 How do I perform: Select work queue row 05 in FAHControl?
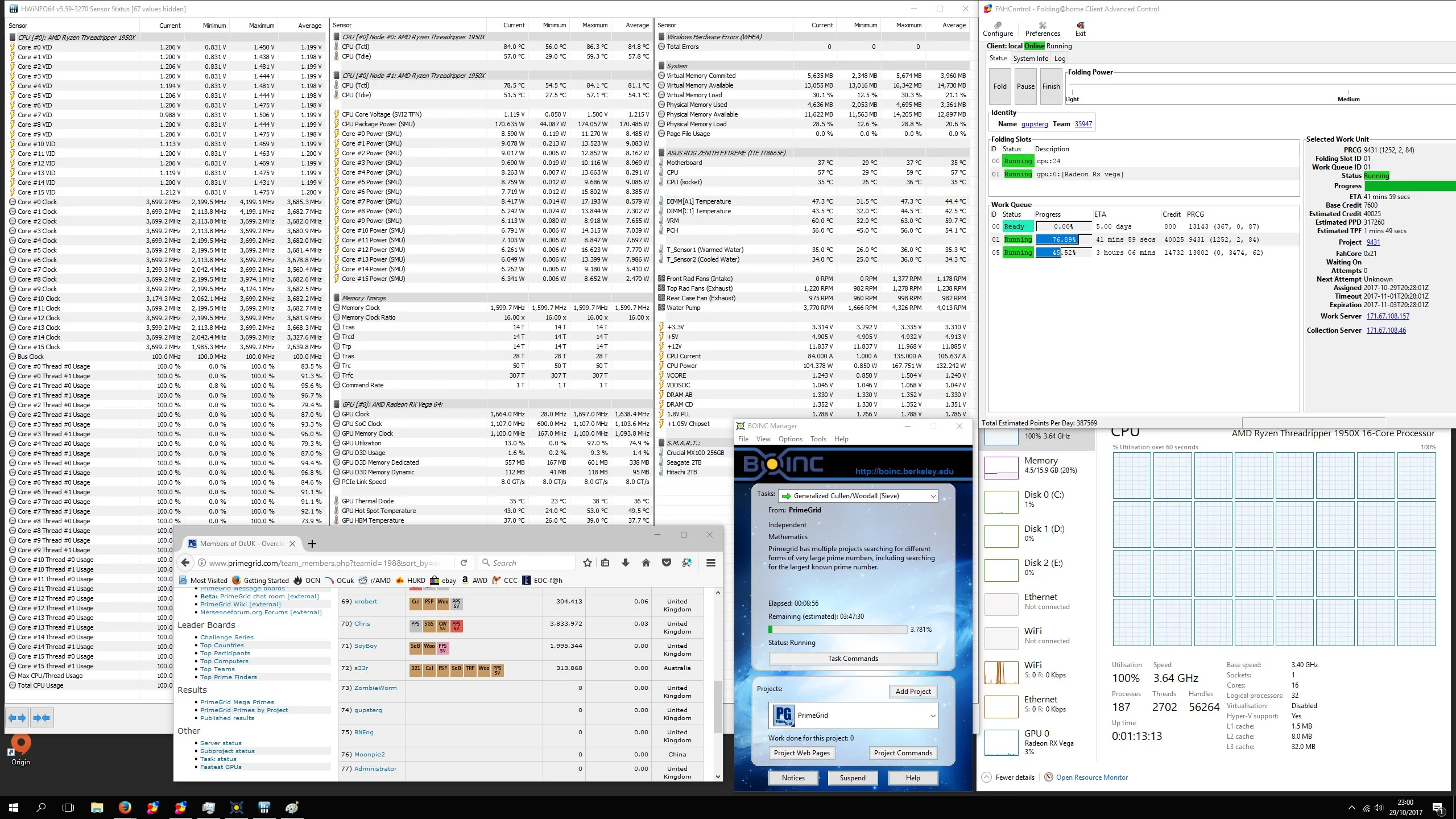(x=1143, y=253)
